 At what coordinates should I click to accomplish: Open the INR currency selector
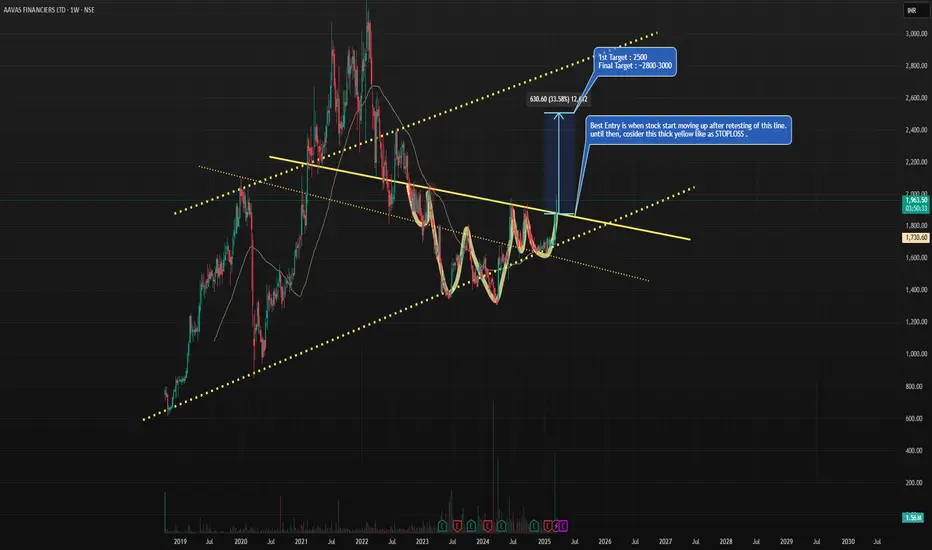coord(917,10)
